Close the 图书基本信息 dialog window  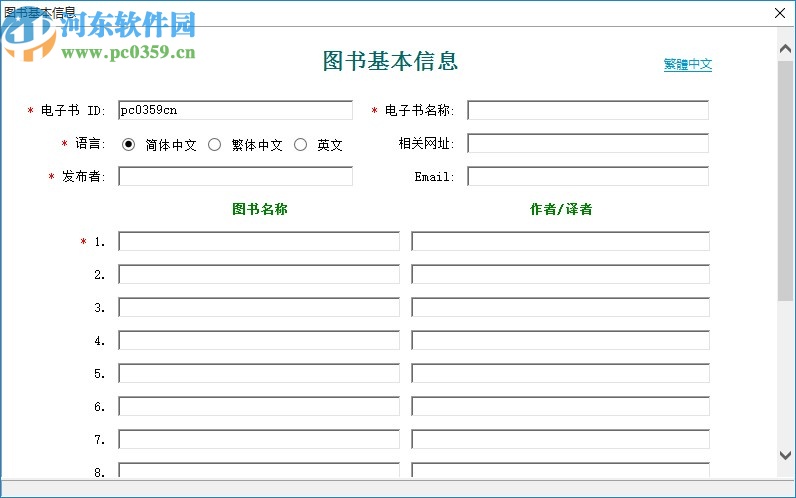pos(780,13)
